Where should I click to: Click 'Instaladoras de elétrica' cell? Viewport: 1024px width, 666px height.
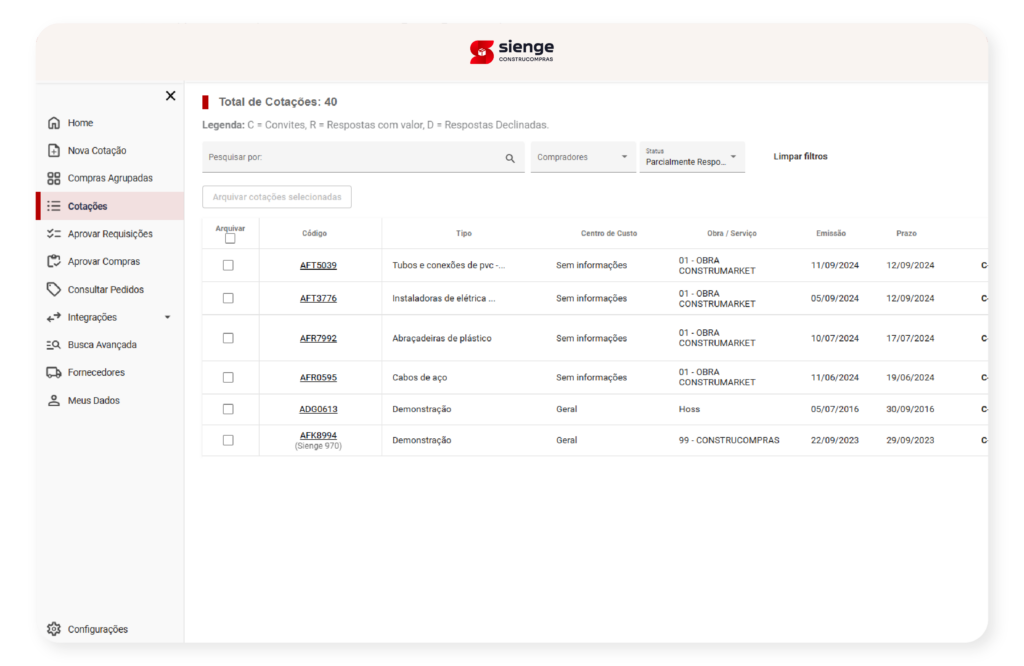pyautogui.click(x=443, y=298)
